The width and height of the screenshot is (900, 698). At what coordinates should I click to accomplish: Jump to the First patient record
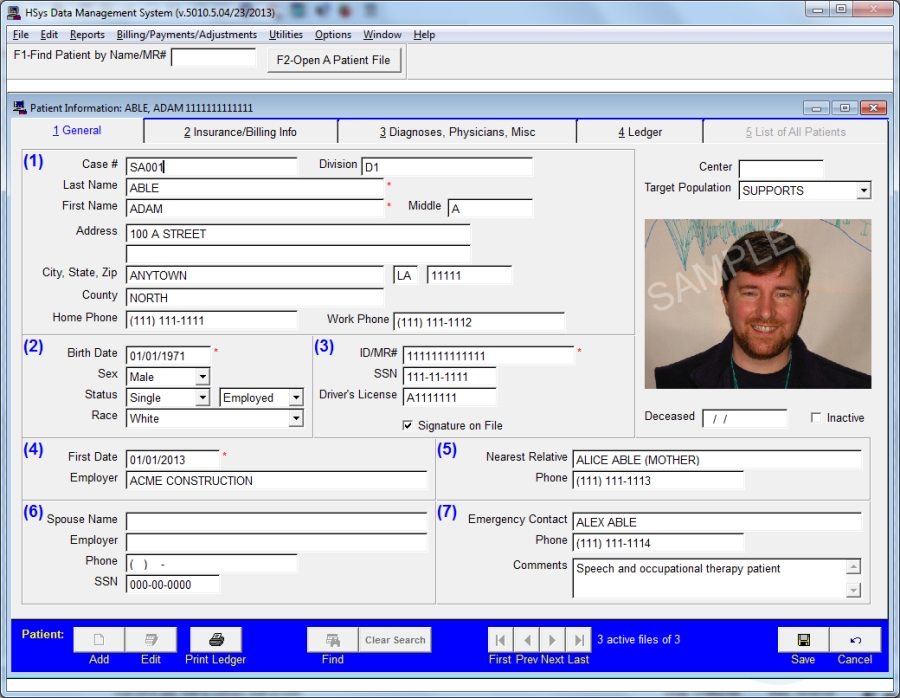(x=500, y=640)
